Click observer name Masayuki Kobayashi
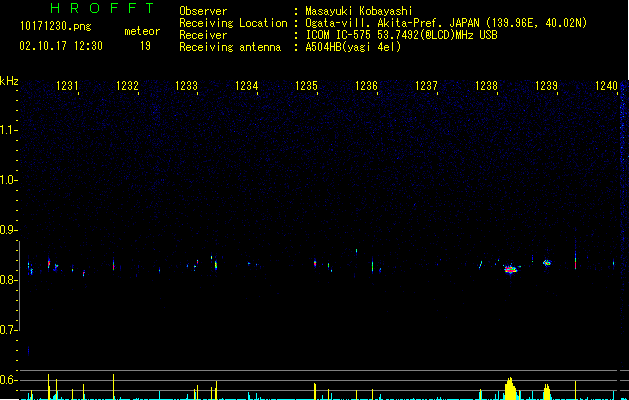Image resolution: width=629 pixels, height=400 pixels. pyautogui.click(x=359, y=11)
